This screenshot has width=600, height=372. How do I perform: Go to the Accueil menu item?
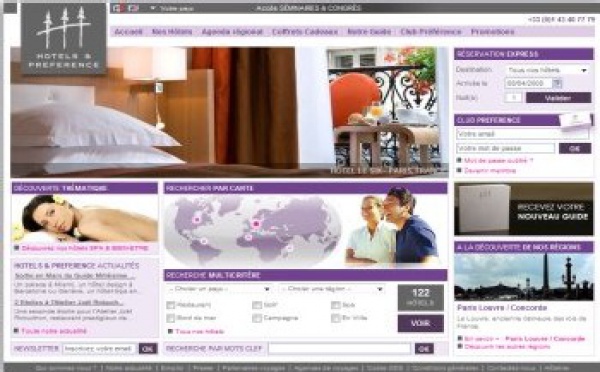tap(129, 32)
